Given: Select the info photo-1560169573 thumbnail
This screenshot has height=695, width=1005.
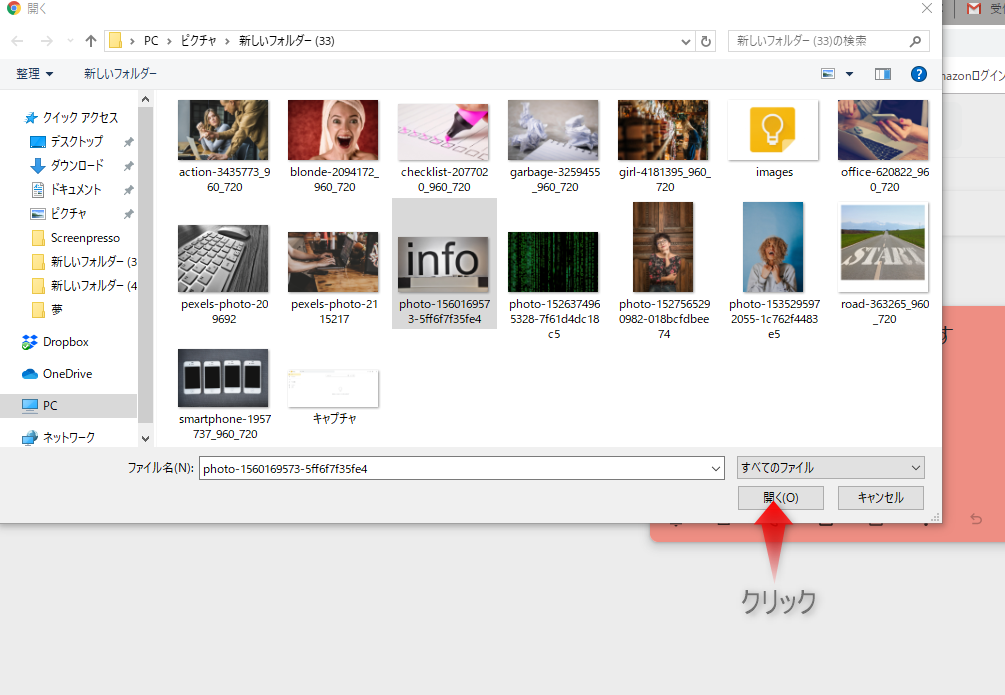Looking at the screenshot, I should point(444,264).
